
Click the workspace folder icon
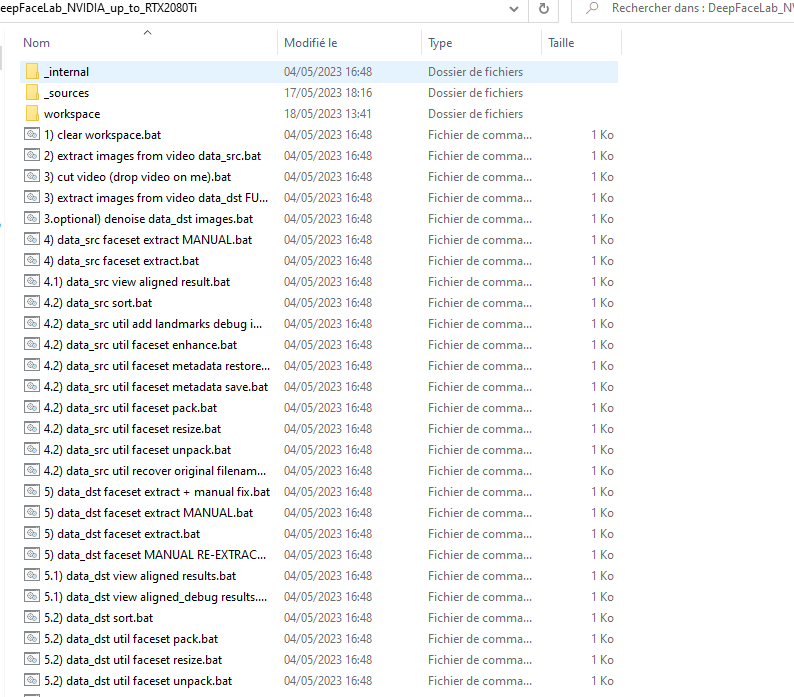pyautogui.click(x=32, y=113)
